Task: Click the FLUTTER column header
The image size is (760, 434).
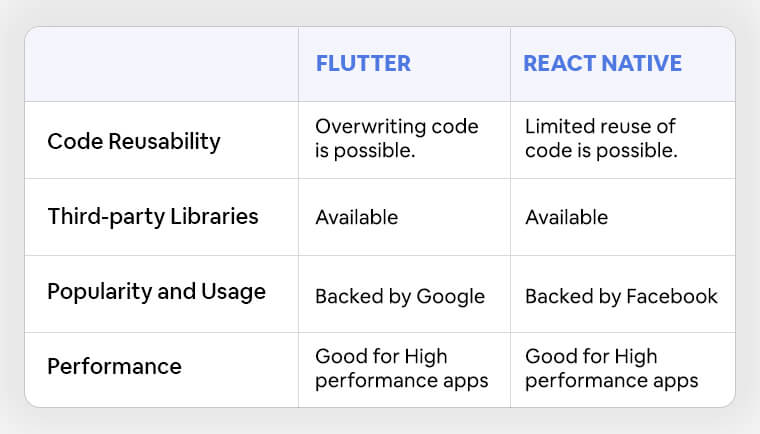Action: [363, 63]
